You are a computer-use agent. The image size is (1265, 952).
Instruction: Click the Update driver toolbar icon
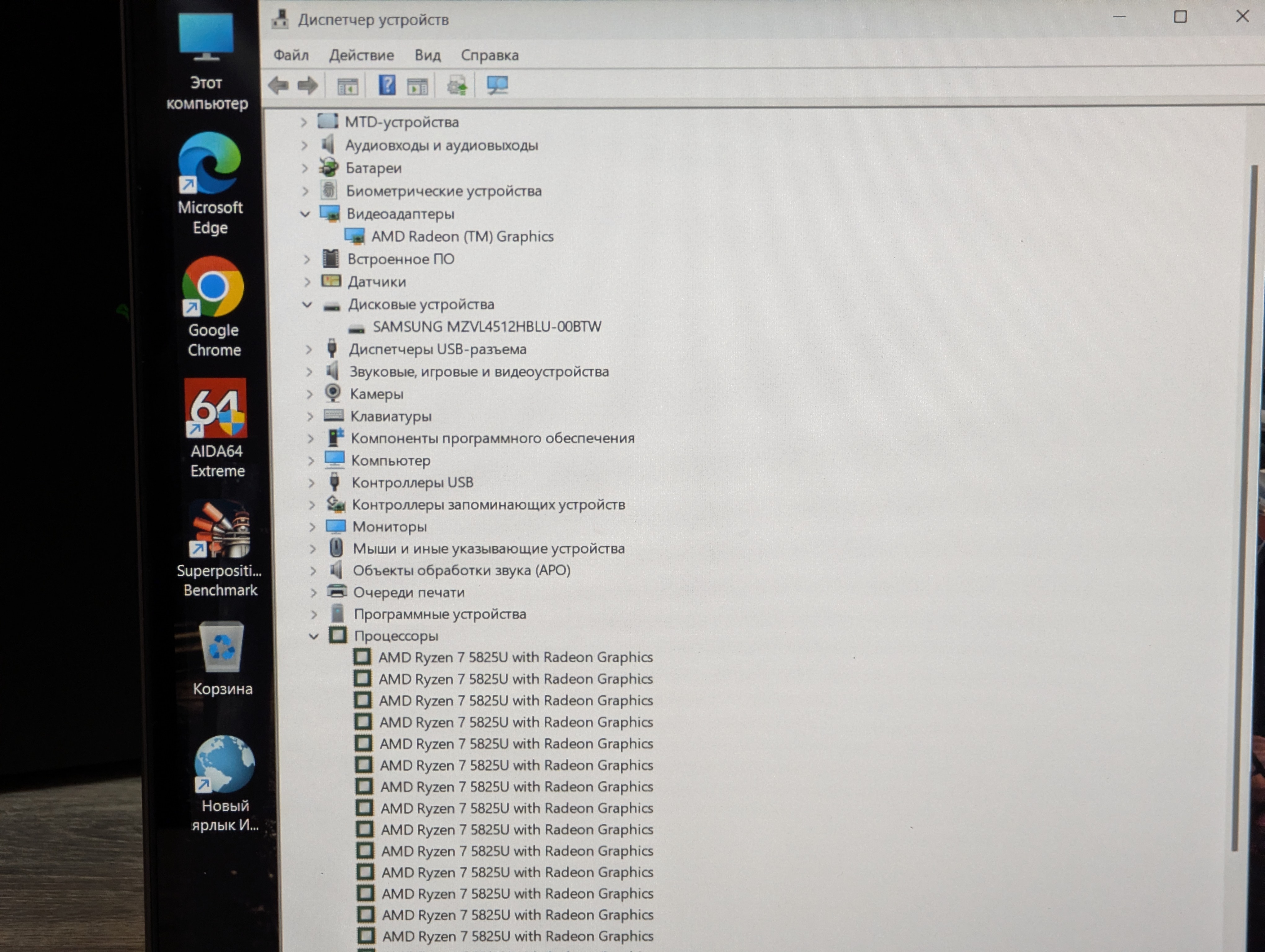(x=457, y=86)
